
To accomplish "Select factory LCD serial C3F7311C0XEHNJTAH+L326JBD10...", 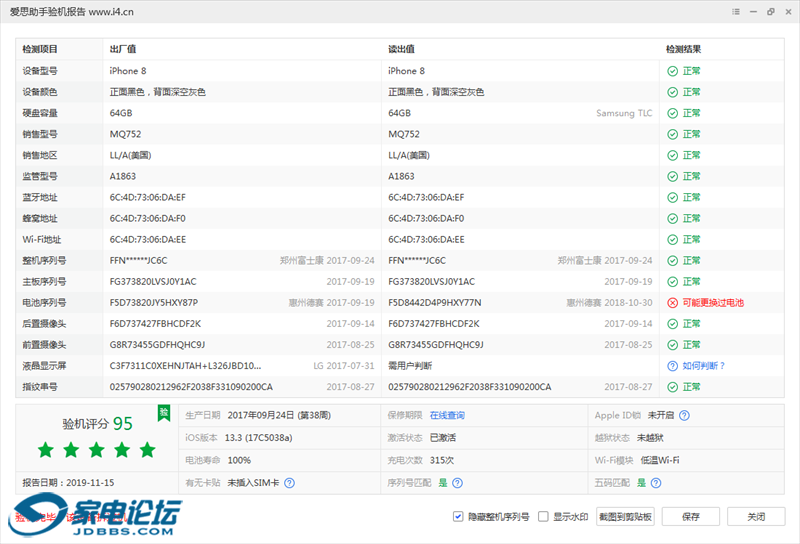I will tap(185, 366).
